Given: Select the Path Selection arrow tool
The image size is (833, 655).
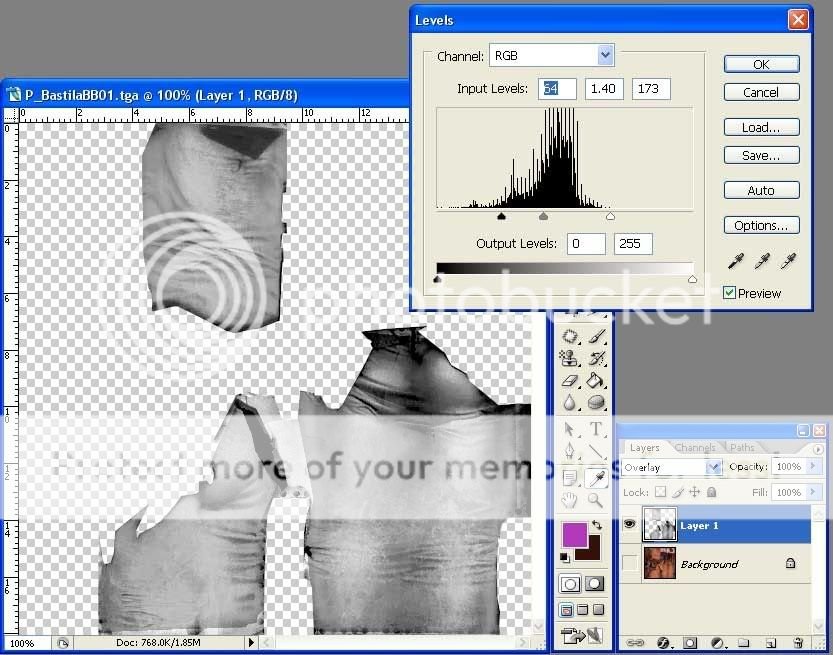Looking at the screenshot, I should tap(570, 429).
